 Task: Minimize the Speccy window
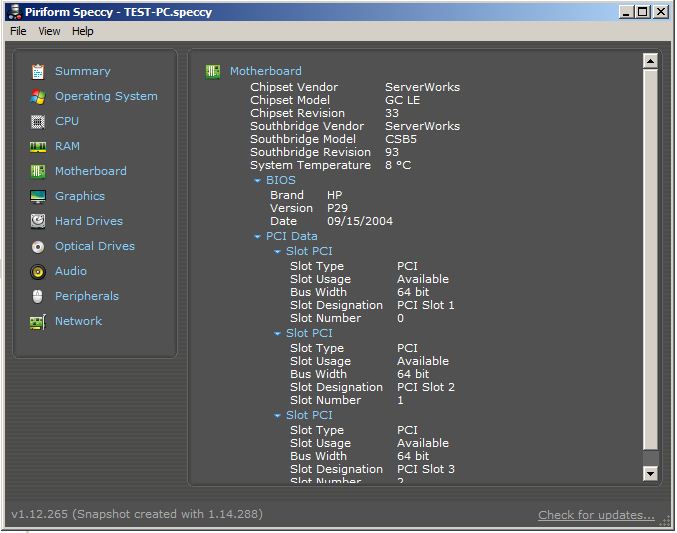(626, 12)
